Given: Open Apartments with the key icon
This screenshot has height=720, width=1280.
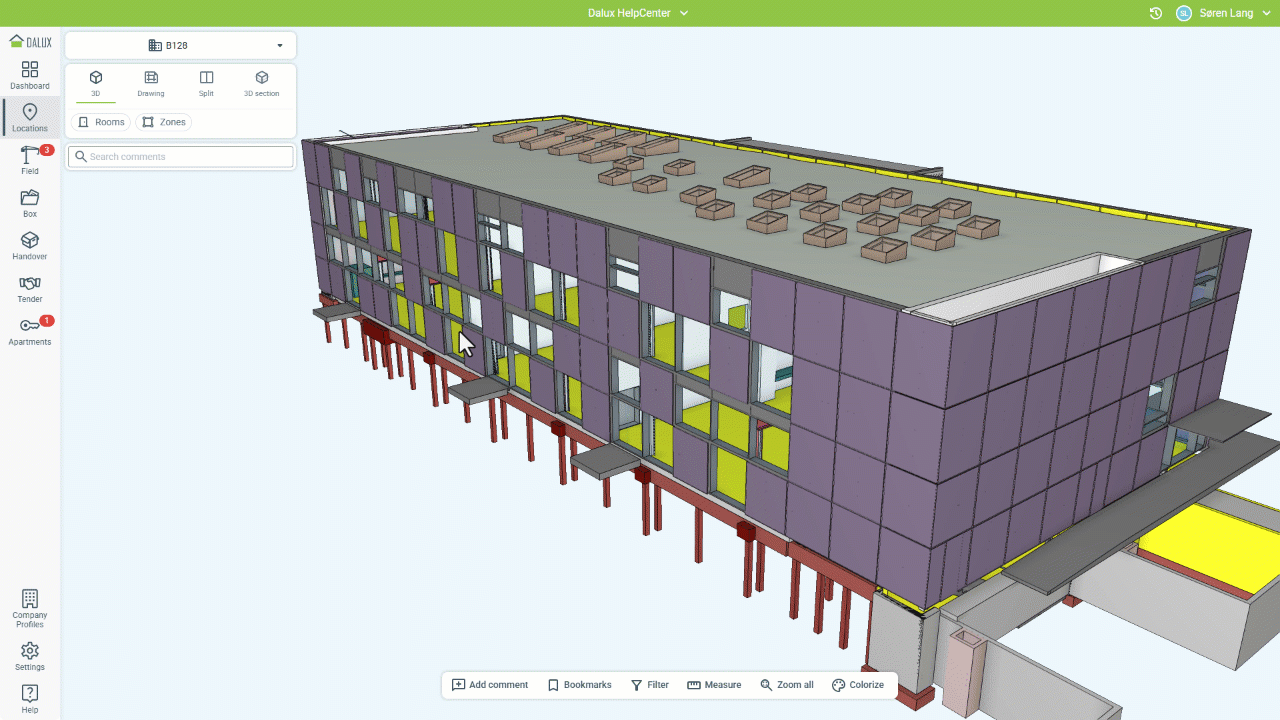Looking at the screenshot, I should click(x=30, y=331).
